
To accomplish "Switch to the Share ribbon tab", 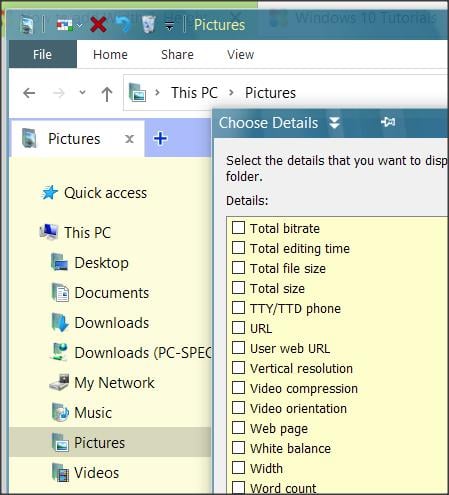I will click(x=177, y=54).
